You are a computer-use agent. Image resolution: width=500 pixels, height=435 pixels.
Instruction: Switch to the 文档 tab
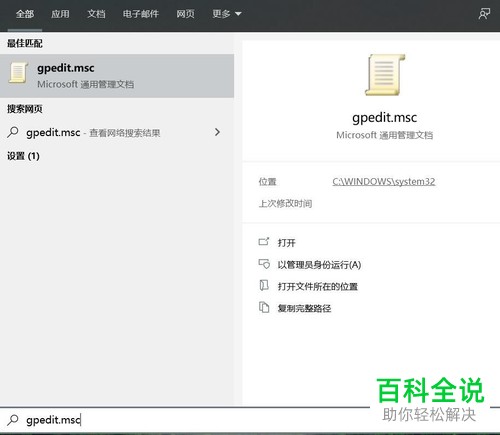pyautogui.click(x=96, y=14)
